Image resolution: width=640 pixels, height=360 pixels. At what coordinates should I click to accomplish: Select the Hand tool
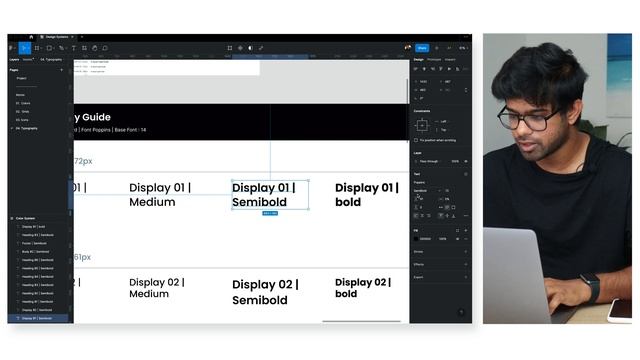point(95,48)
